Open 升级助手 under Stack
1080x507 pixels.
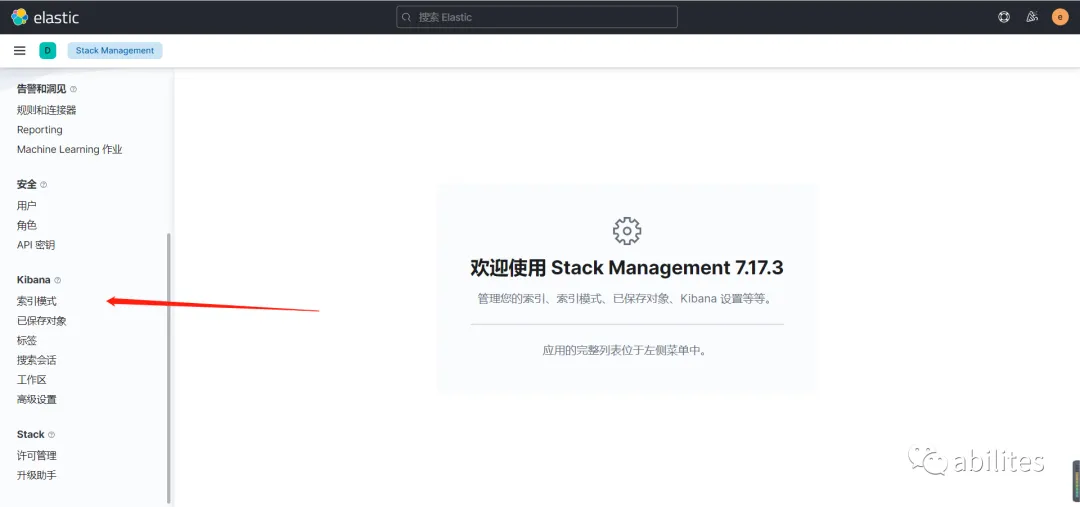[x=37, y=475]
